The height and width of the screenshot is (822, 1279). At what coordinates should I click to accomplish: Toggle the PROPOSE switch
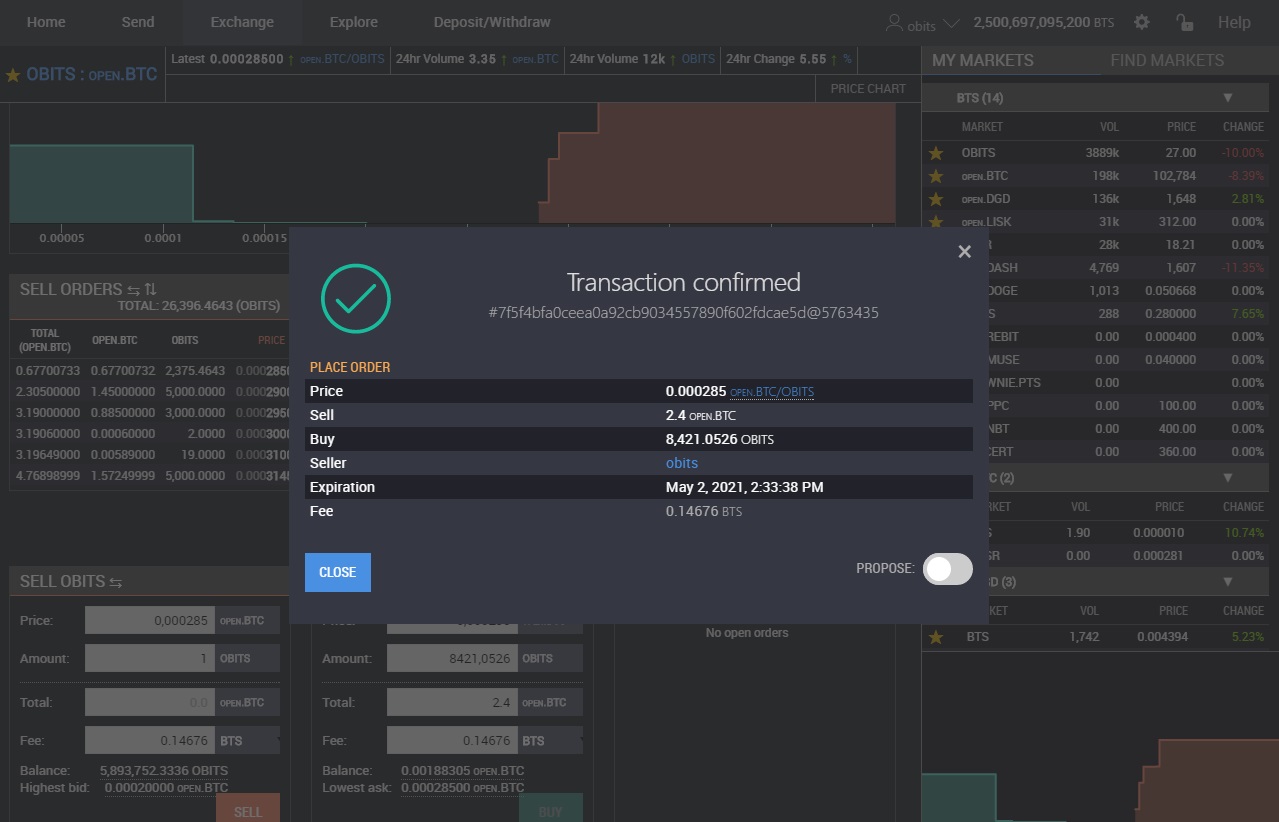coord(947,569)
